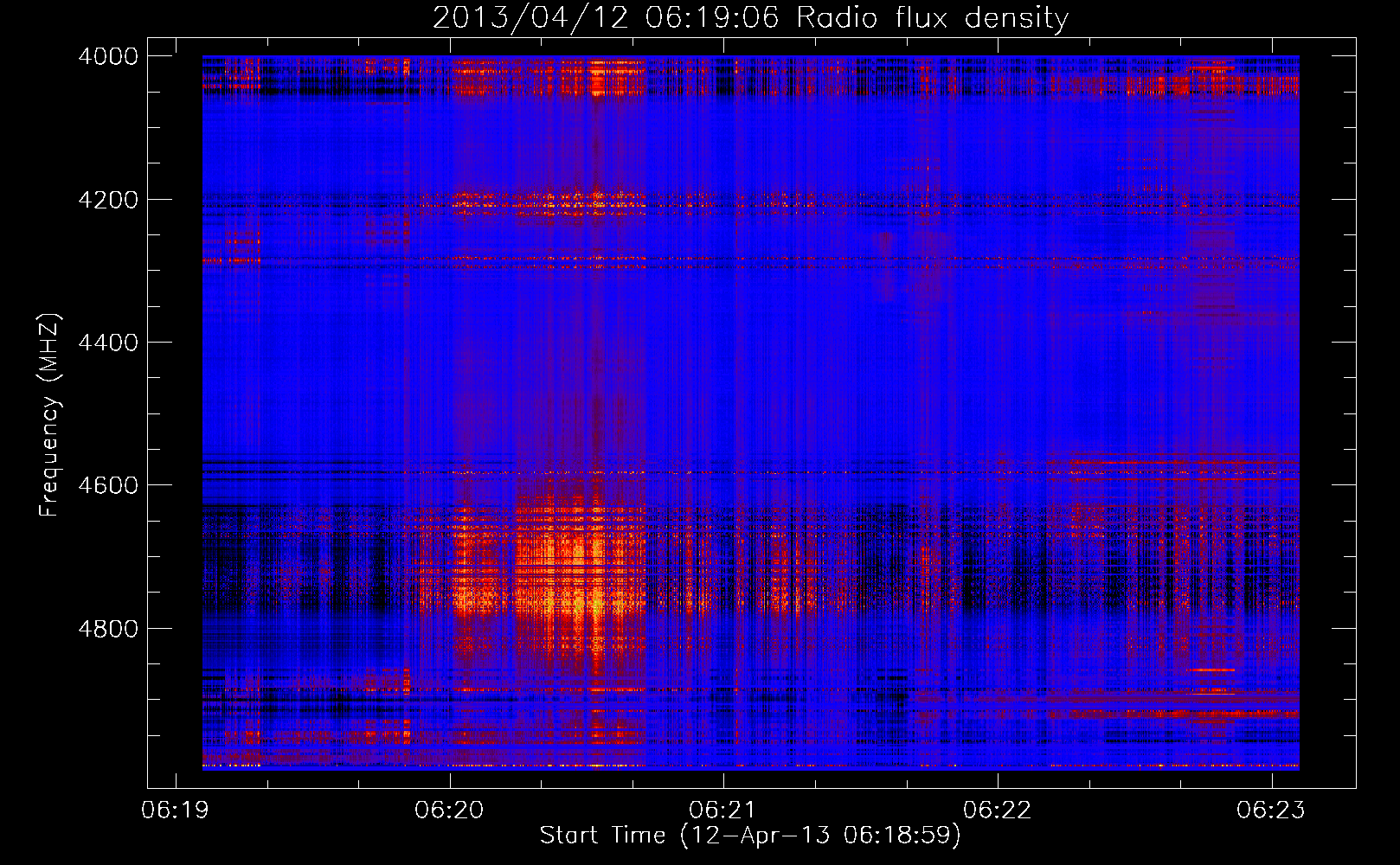This screenshot has height=865, width=1400.
Task: Click the 06:22 time axis label
Action: point(997,810)
